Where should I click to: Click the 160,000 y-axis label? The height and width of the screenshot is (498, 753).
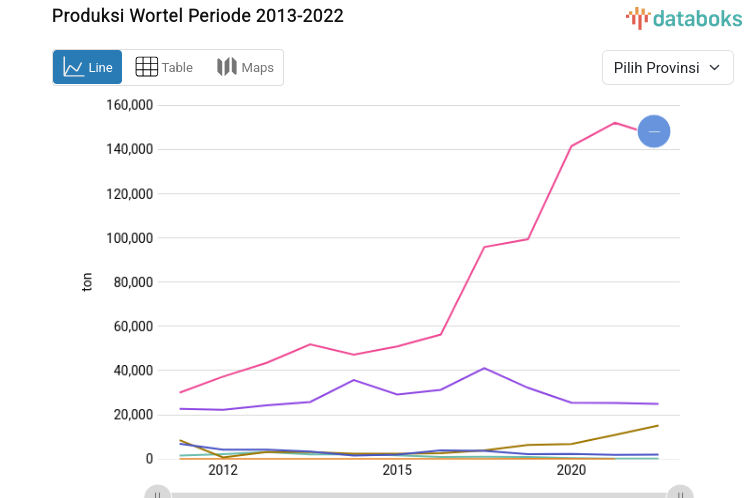click(127, 105)
